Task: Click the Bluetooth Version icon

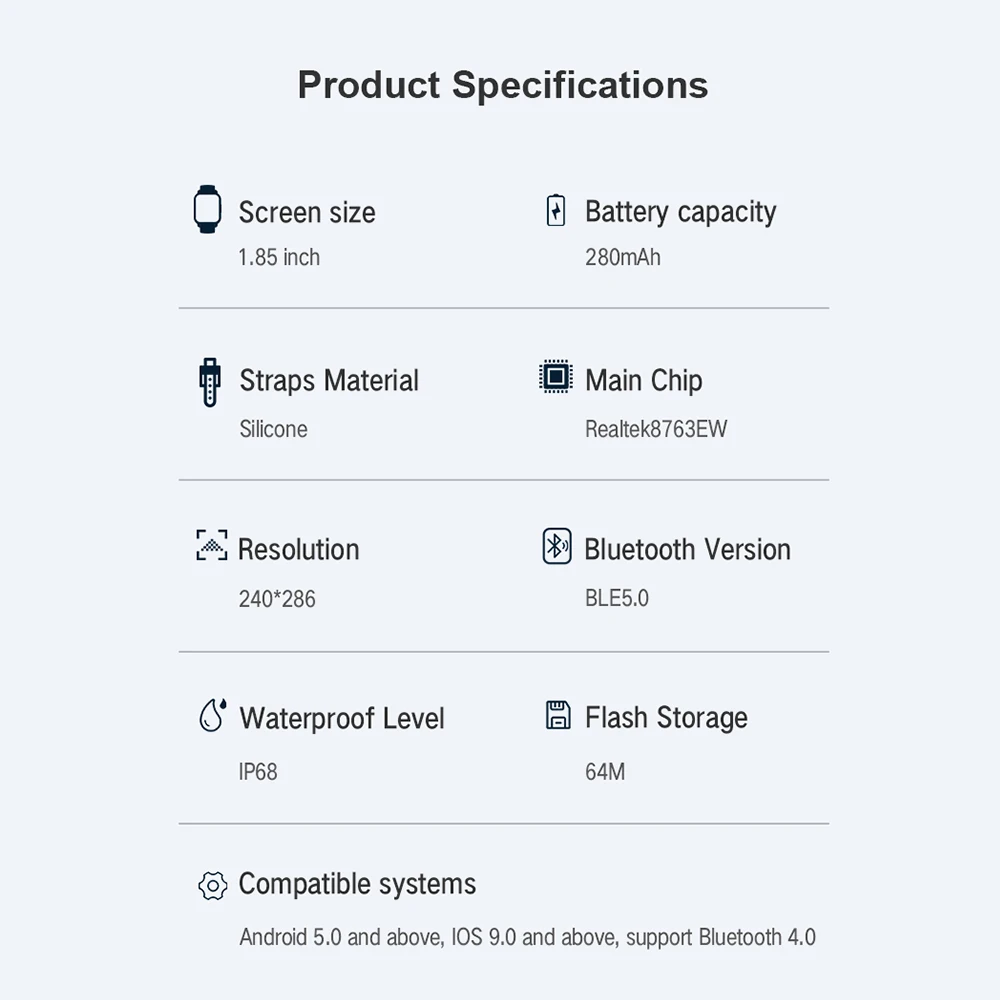Action: pyautogui.click(x=556, y=546)
